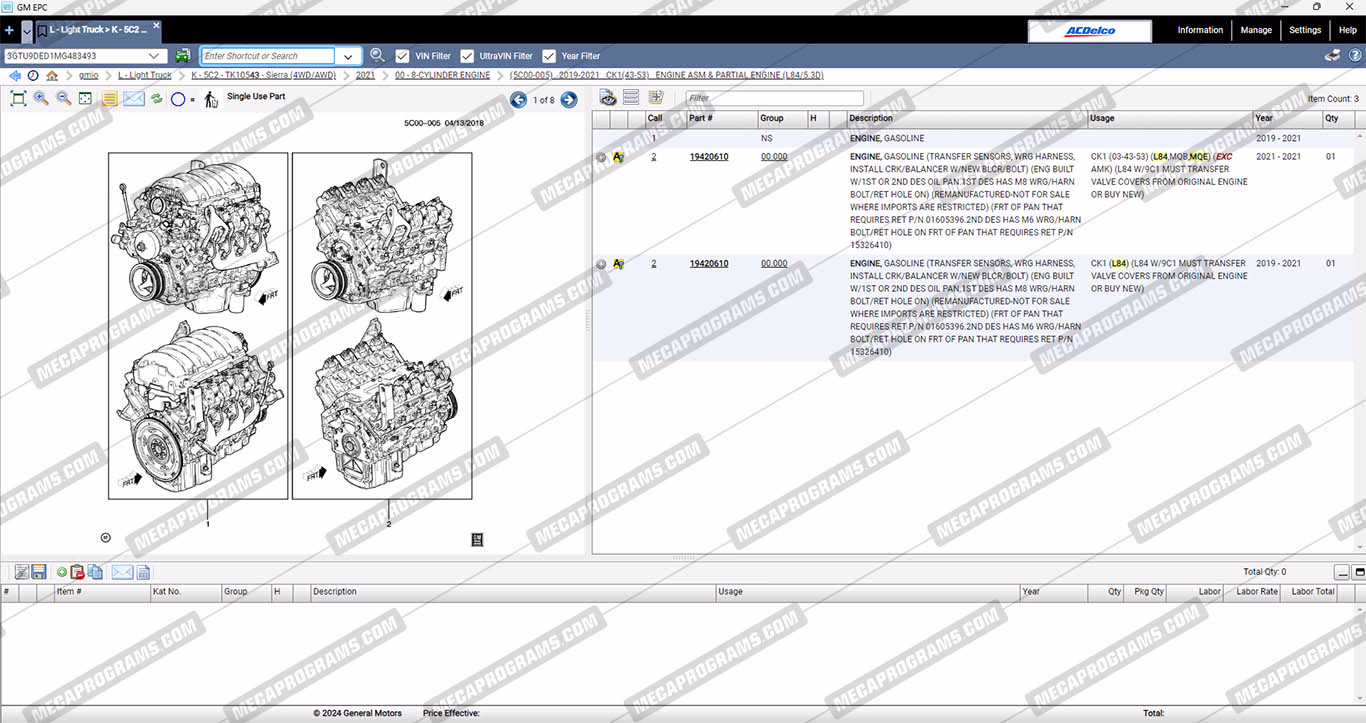The height and width of the screenshot is (723, 1366).
Task: Go to next illustration page arrow
Action: click(x=568, y=99)
